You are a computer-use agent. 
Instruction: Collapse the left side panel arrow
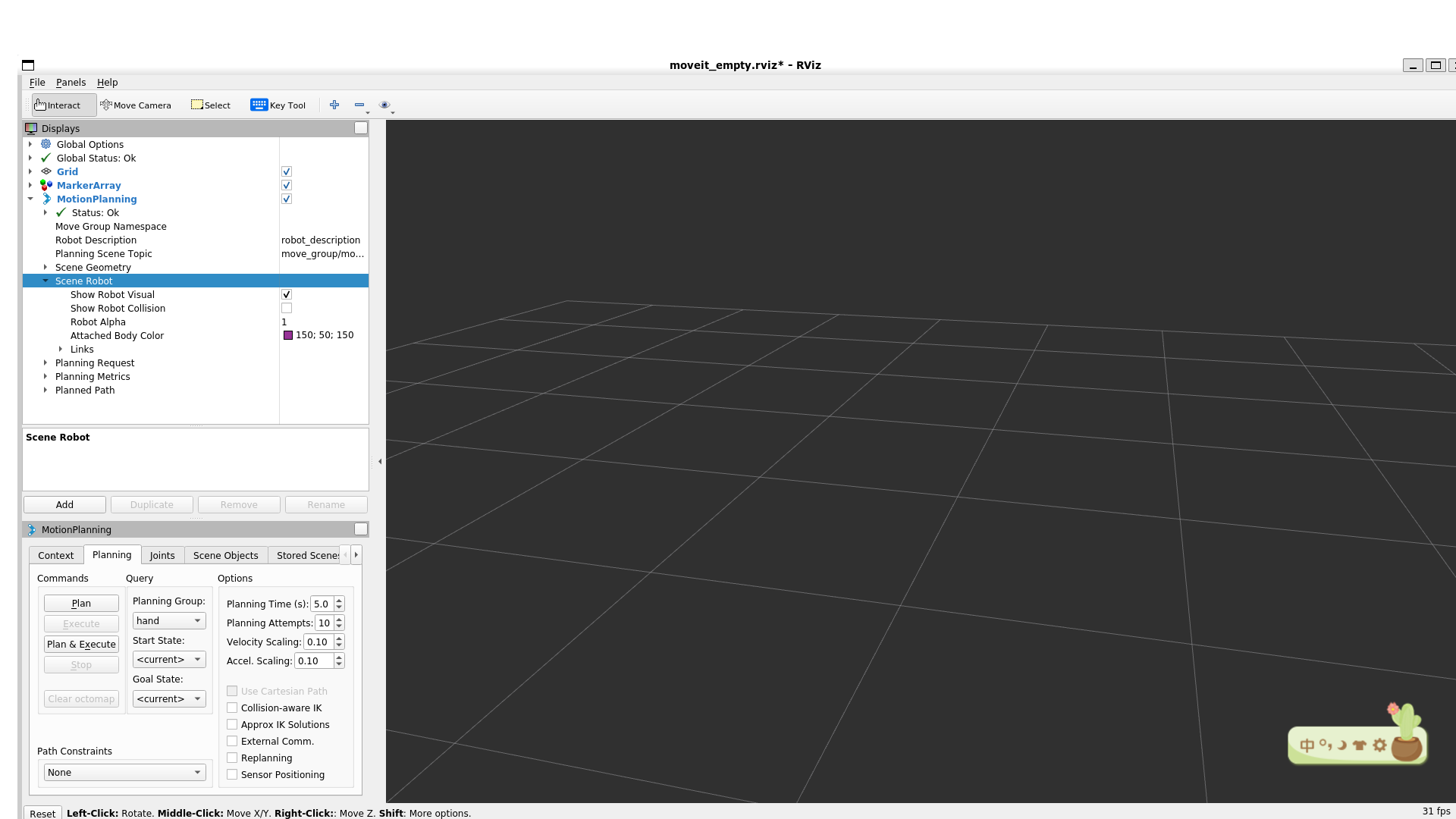380,461
